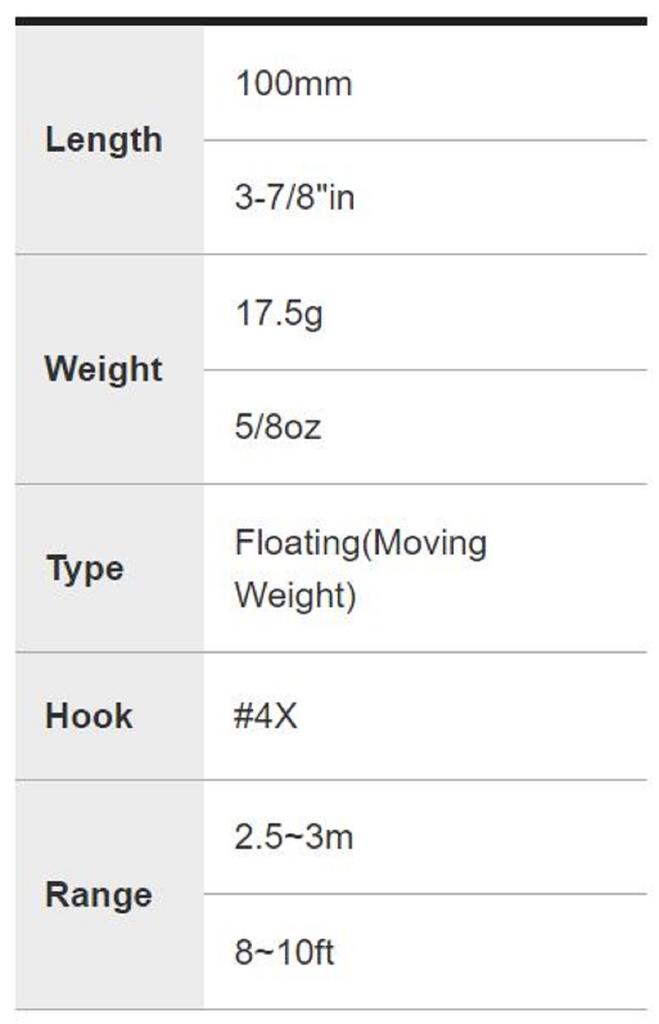Click the 8~10ft range value
The width and height of the screenshot is (659, 1024).
(x=284, y=952)
